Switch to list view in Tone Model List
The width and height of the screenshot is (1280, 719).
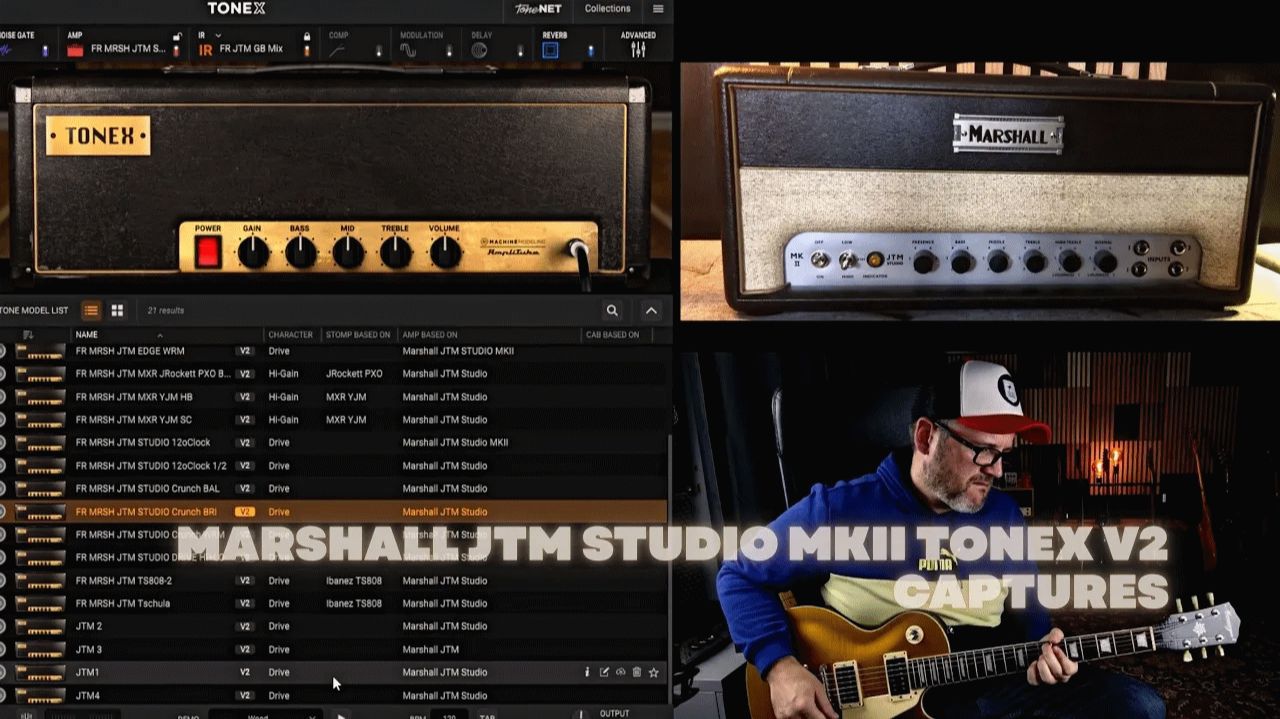tap(91, 310)
